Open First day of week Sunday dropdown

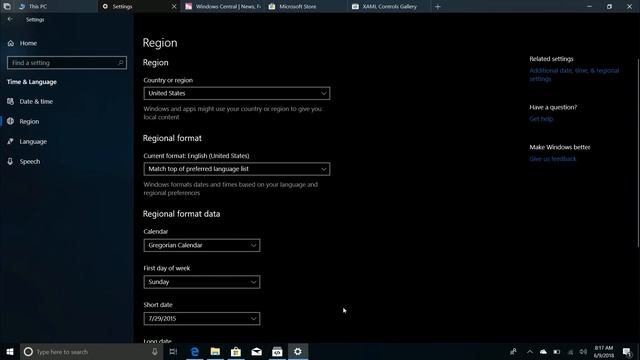[x=202, y=282]
